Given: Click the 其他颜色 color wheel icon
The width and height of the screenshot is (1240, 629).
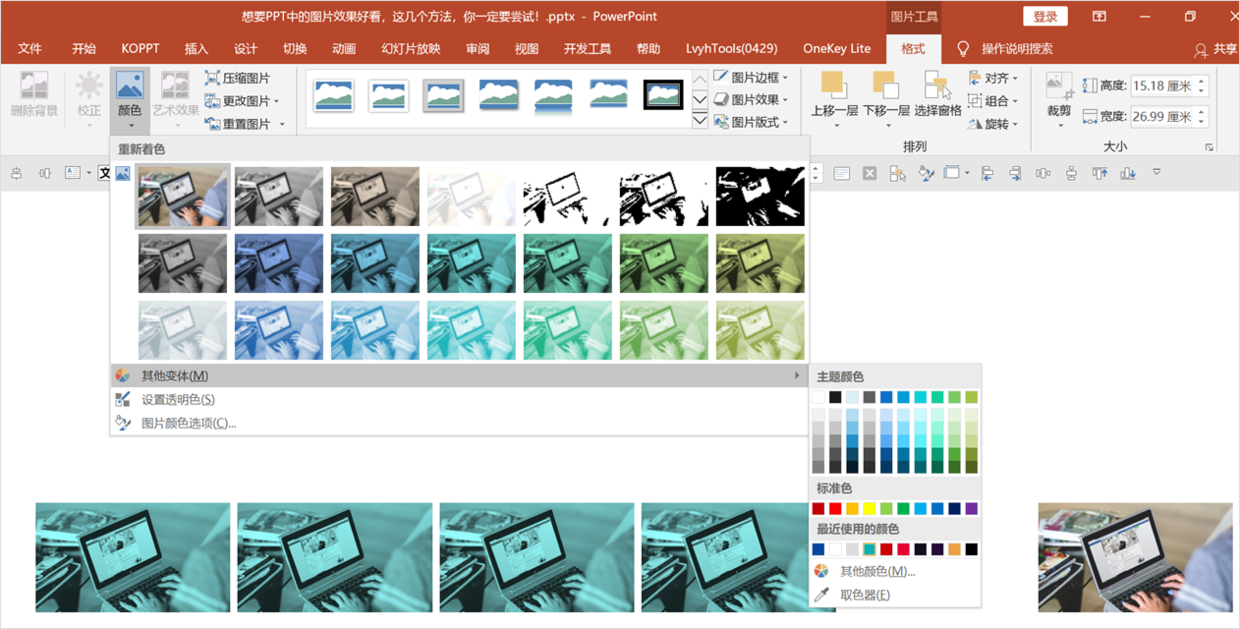Looking at the screenshot, I should click(x=822, y=571).
